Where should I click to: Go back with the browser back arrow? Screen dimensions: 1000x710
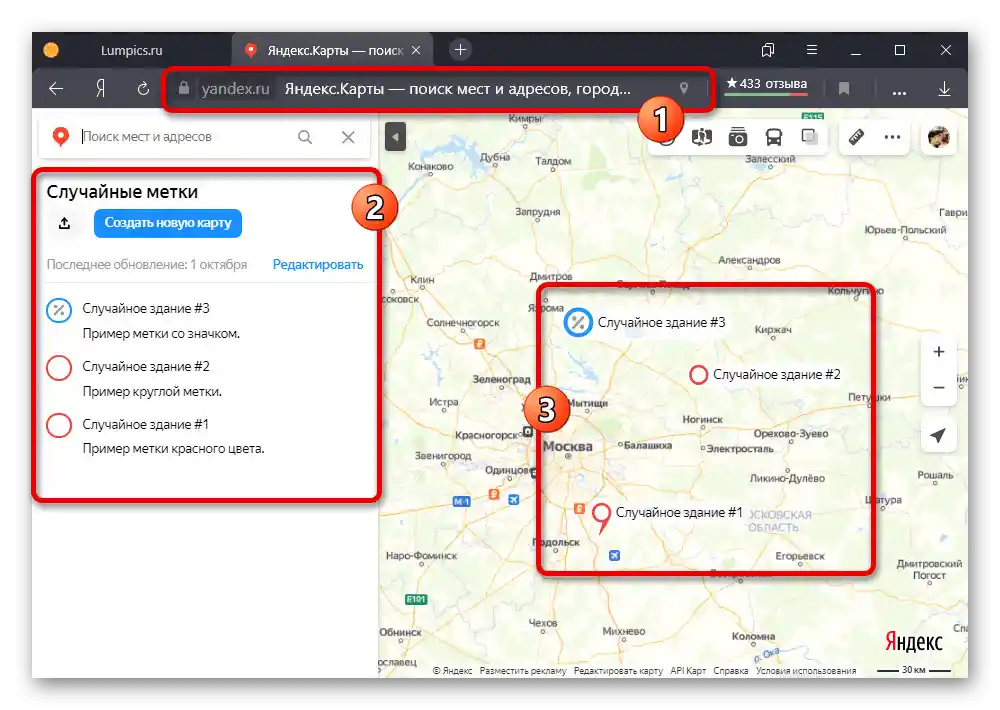[56, 89]
